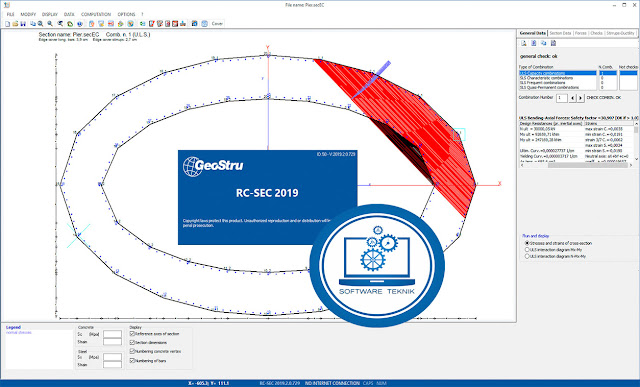
Task: Click the blue globe toolbar icon
Action: (x=80, y=24)
